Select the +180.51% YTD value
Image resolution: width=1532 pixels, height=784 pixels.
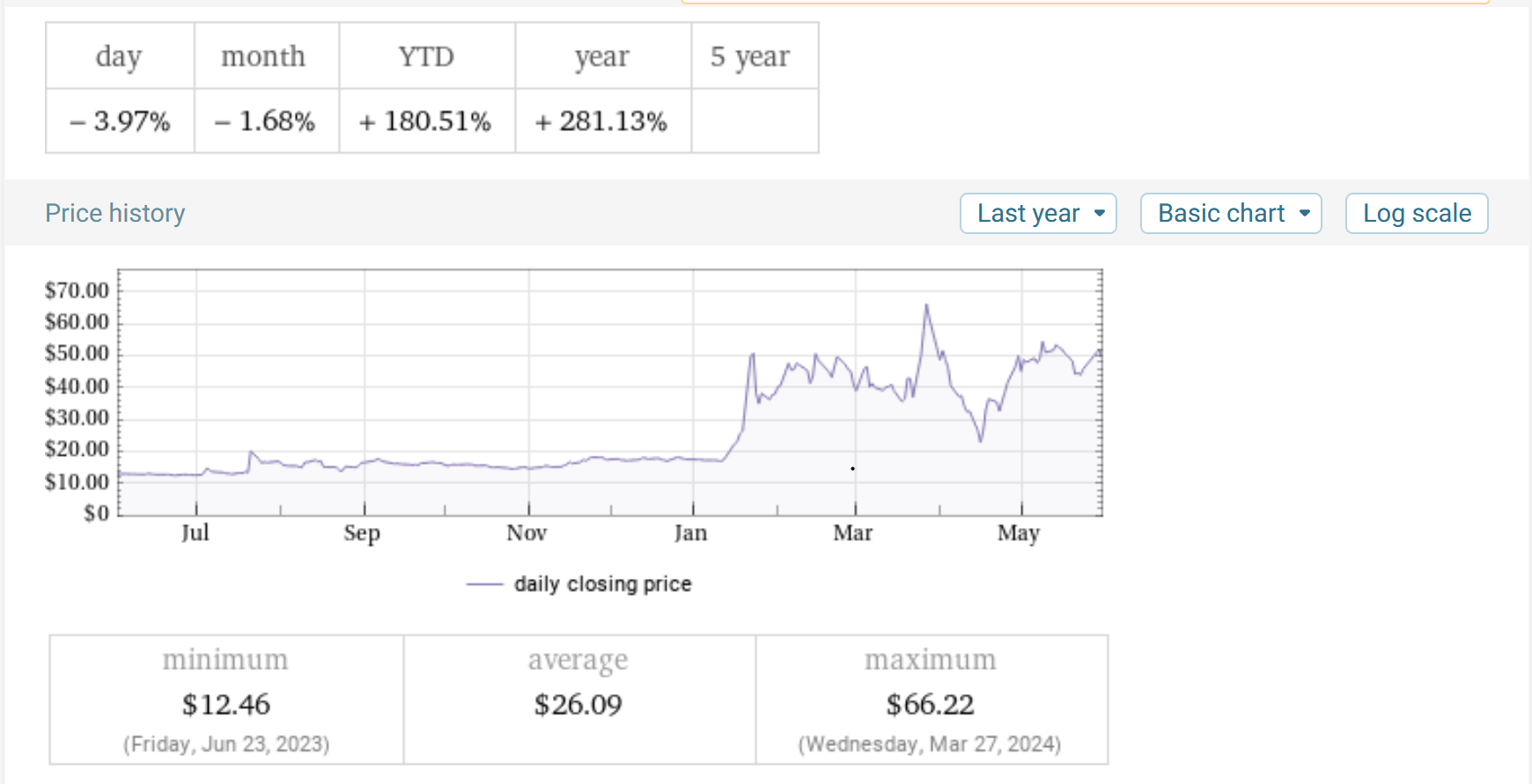pyautogui.click(x=425, y=121)
